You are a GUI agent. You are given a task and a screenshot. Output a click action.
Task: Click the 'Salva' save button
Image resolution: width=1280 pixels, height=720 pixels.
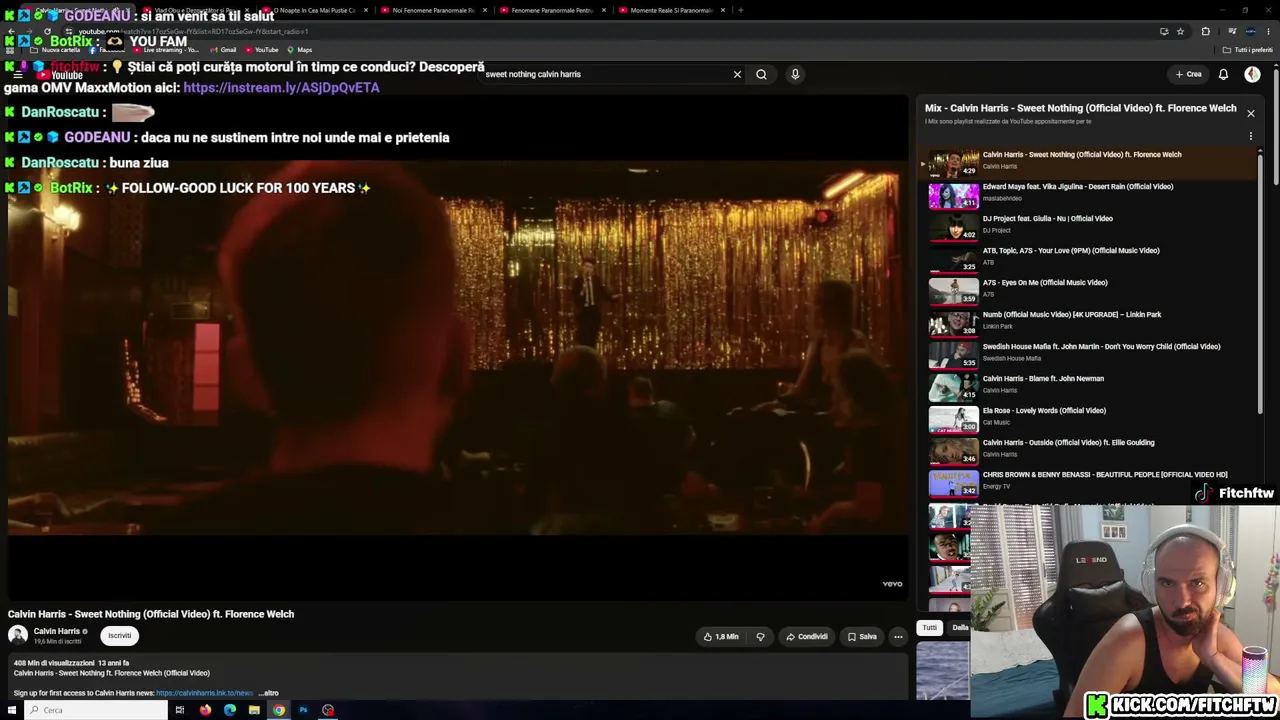862,637
